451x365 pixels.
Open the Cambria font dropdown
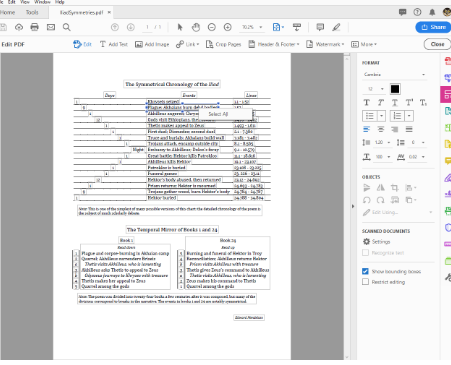click(395, 74)
